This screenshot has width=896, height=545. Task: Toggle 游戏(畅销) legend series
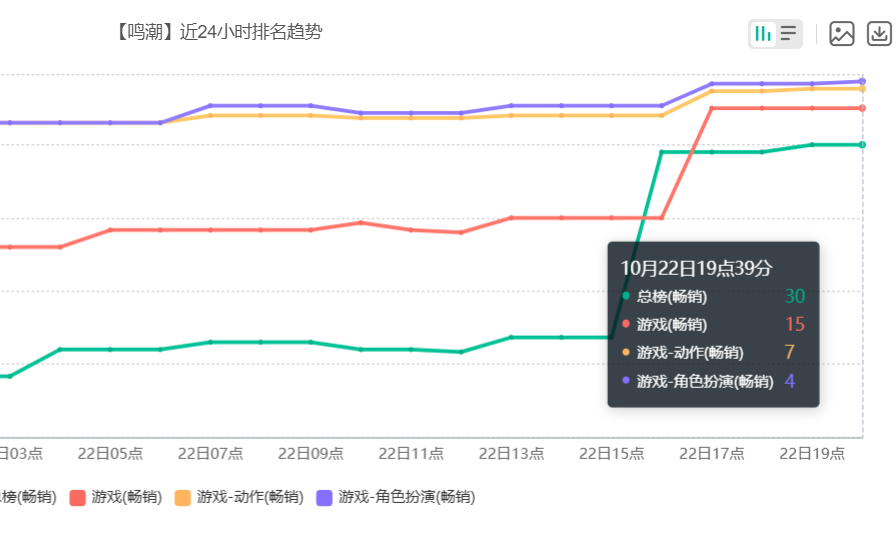pyautogui.click(x=116, y=497)
